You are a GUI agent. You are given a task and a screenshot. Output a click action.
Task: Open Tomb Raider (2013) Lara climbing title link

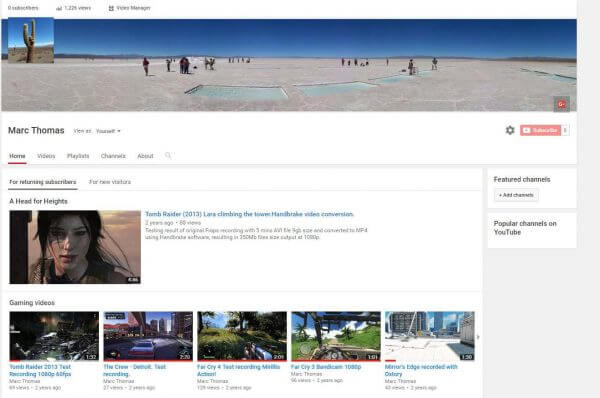tap(249, 214)
